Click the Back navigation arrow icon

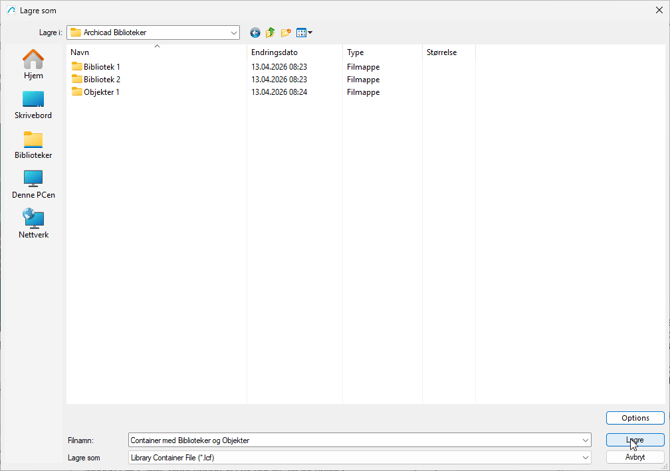(255, 33)
